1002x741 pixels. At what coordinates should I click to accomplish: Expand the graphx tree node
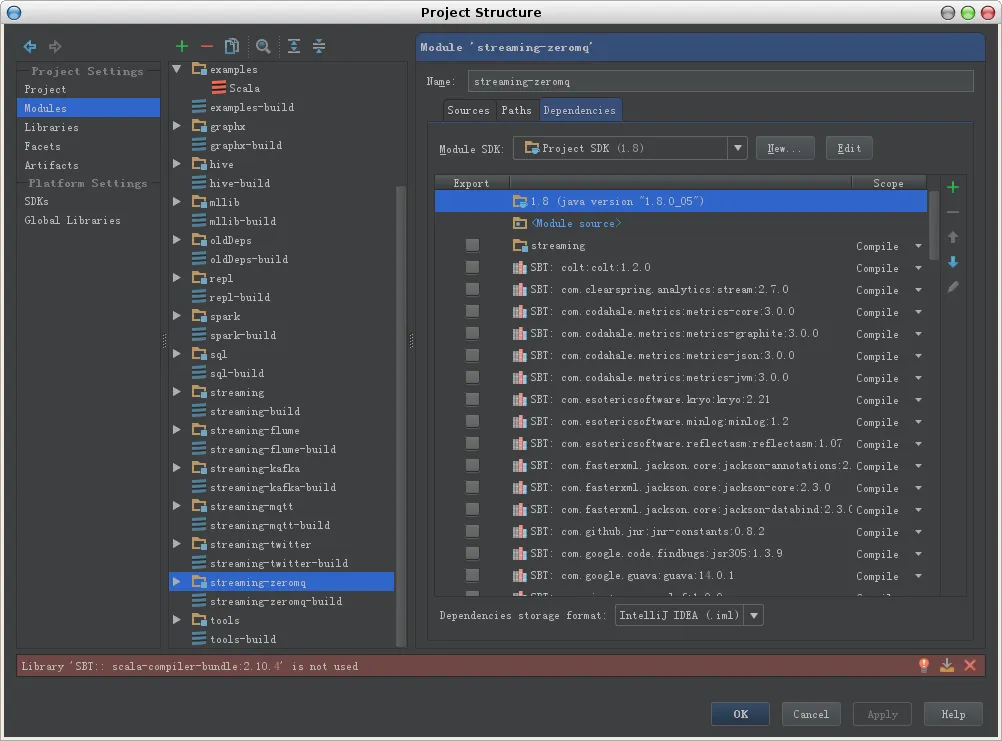pyautogui.click(x=177, y=126)
